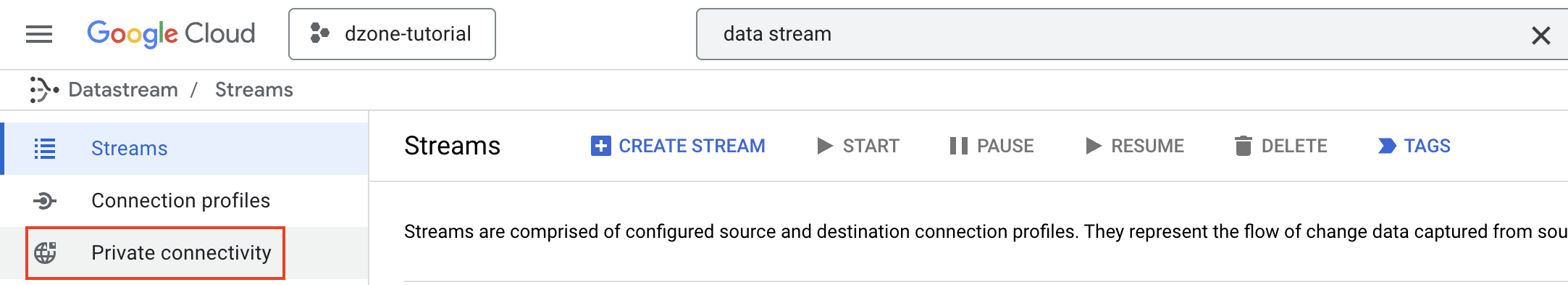1568x285 pixels.
Task: Open the dzone-tutorial project selector
Action: point(392,34)
